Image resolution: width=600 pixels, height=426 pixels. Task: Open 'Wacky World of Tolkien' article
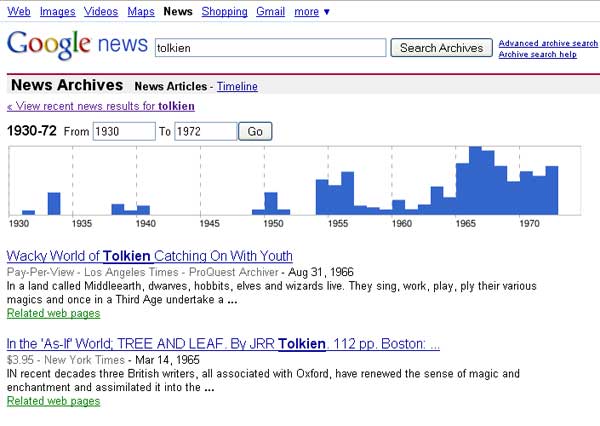click(150, 256)
